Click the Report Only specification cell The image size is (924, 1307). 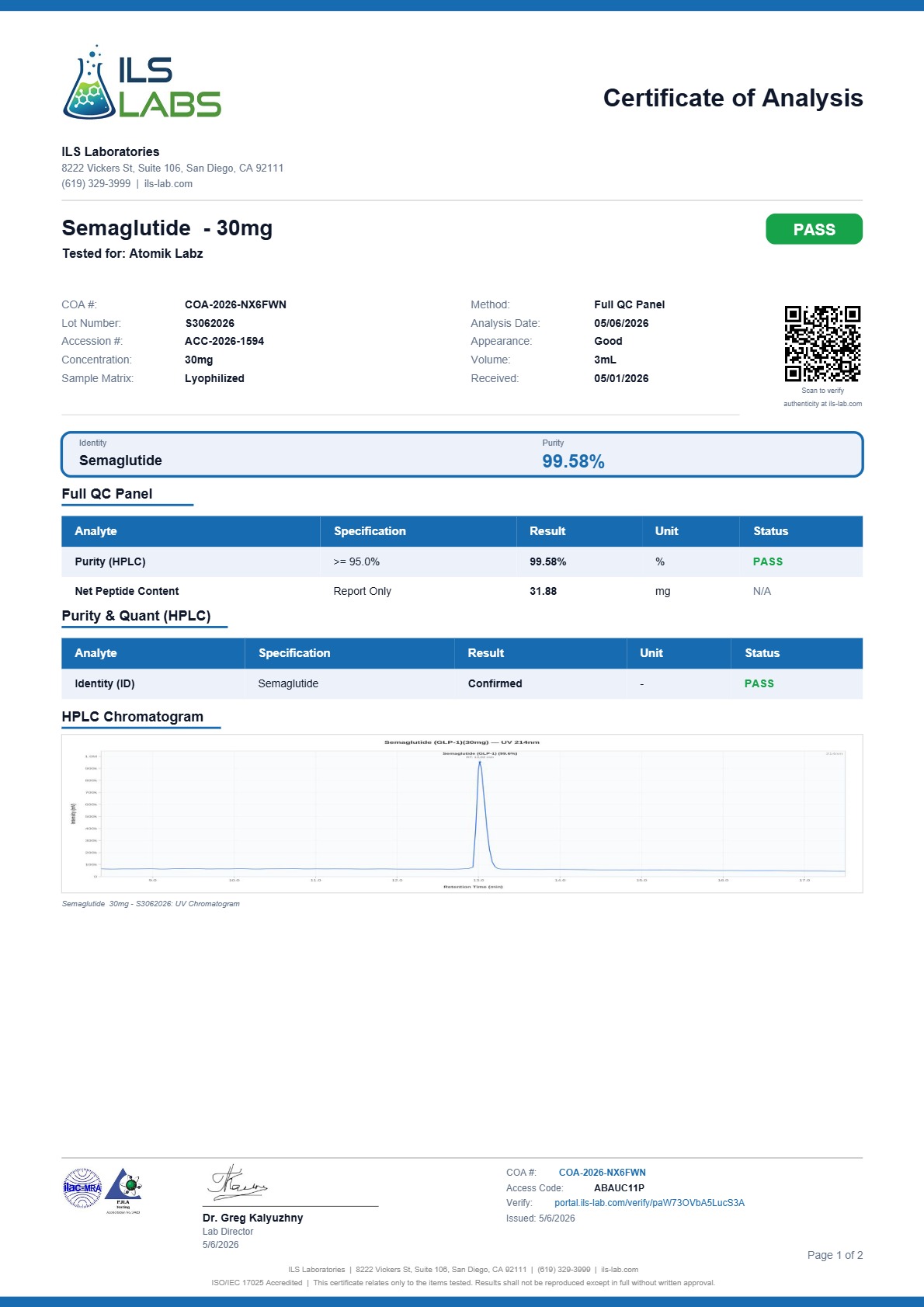click(362, 591)
